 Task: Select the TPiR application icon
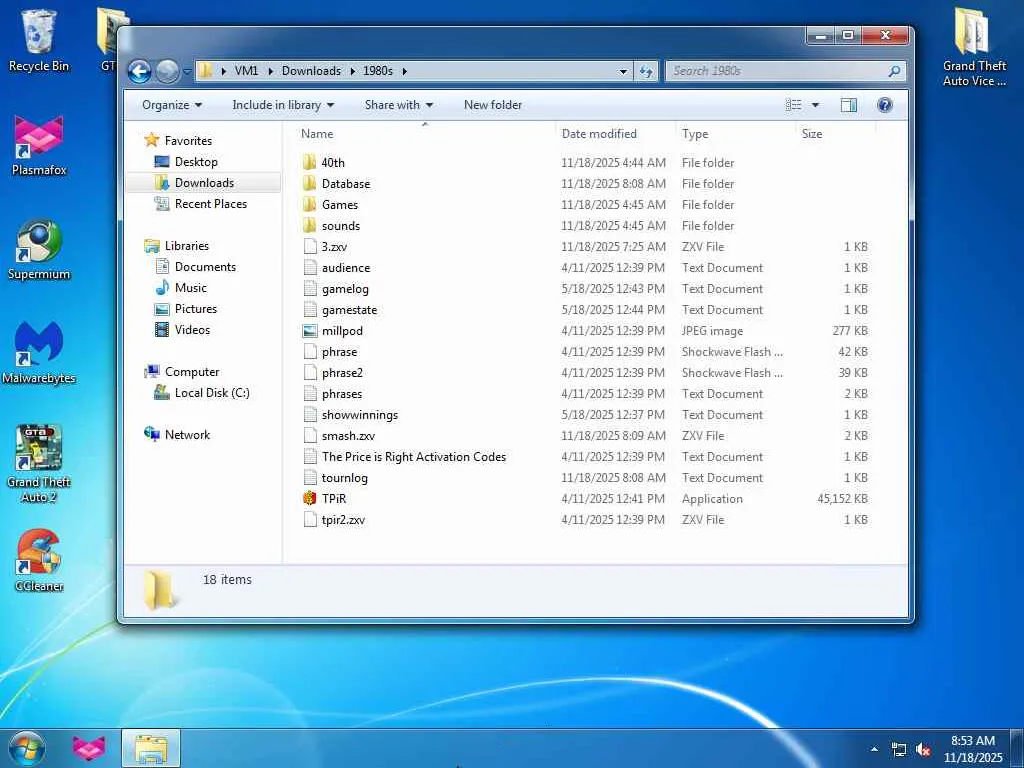click(x=310, y=499)
